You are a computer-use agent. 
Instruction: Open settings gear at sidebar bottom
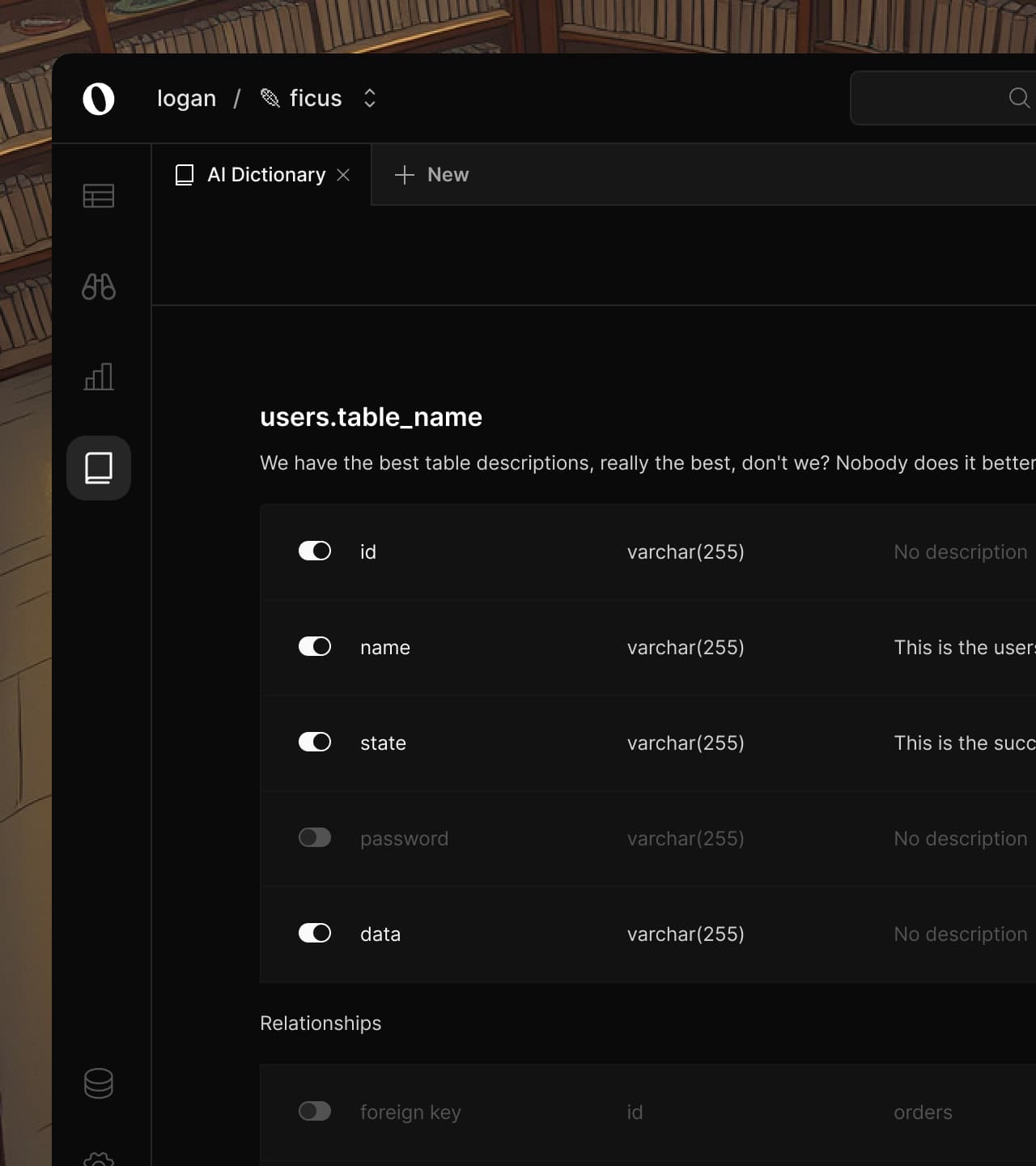99,1160
